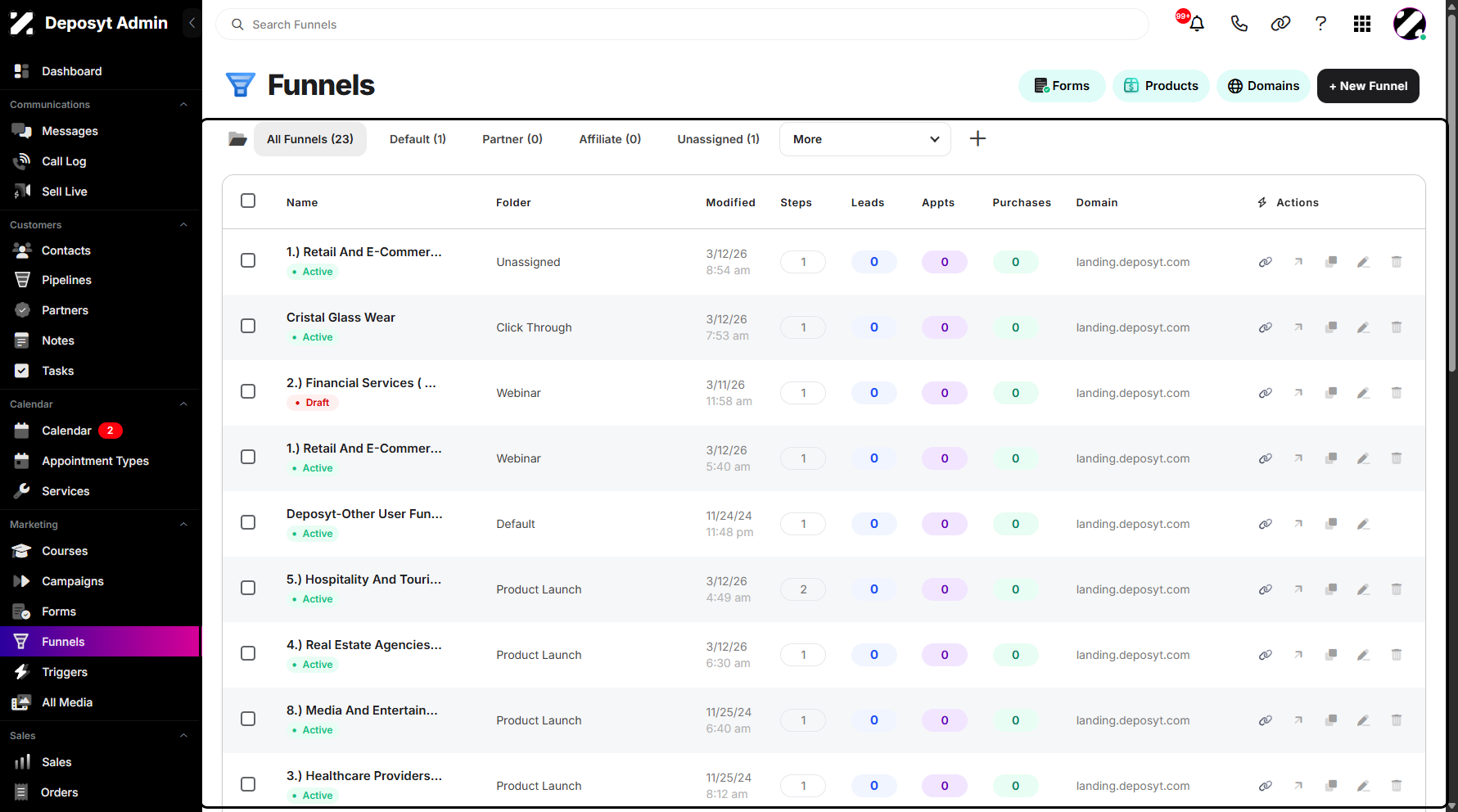Screen dimensions: 1458x812
Task: Tick the Deposyt-Other User Funnel checkbox
Action: [248, 522]
